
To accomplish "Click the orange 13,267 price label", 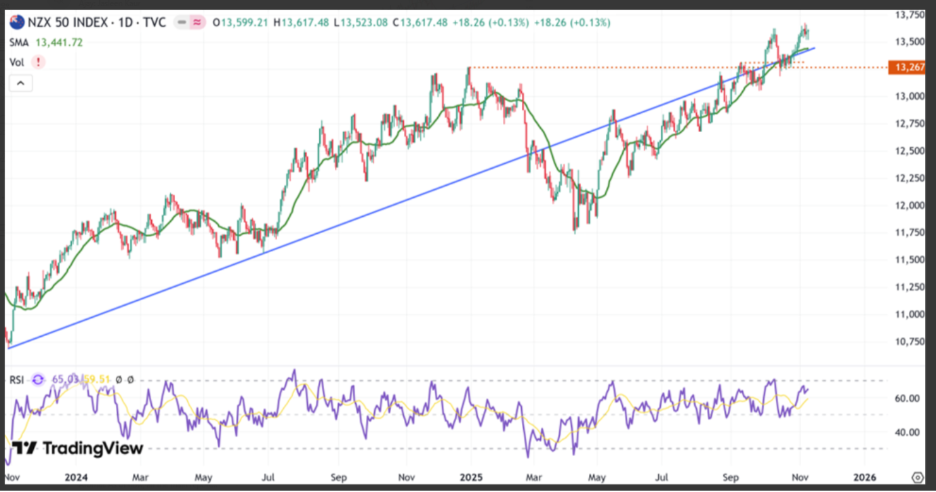I will point(908,67).
